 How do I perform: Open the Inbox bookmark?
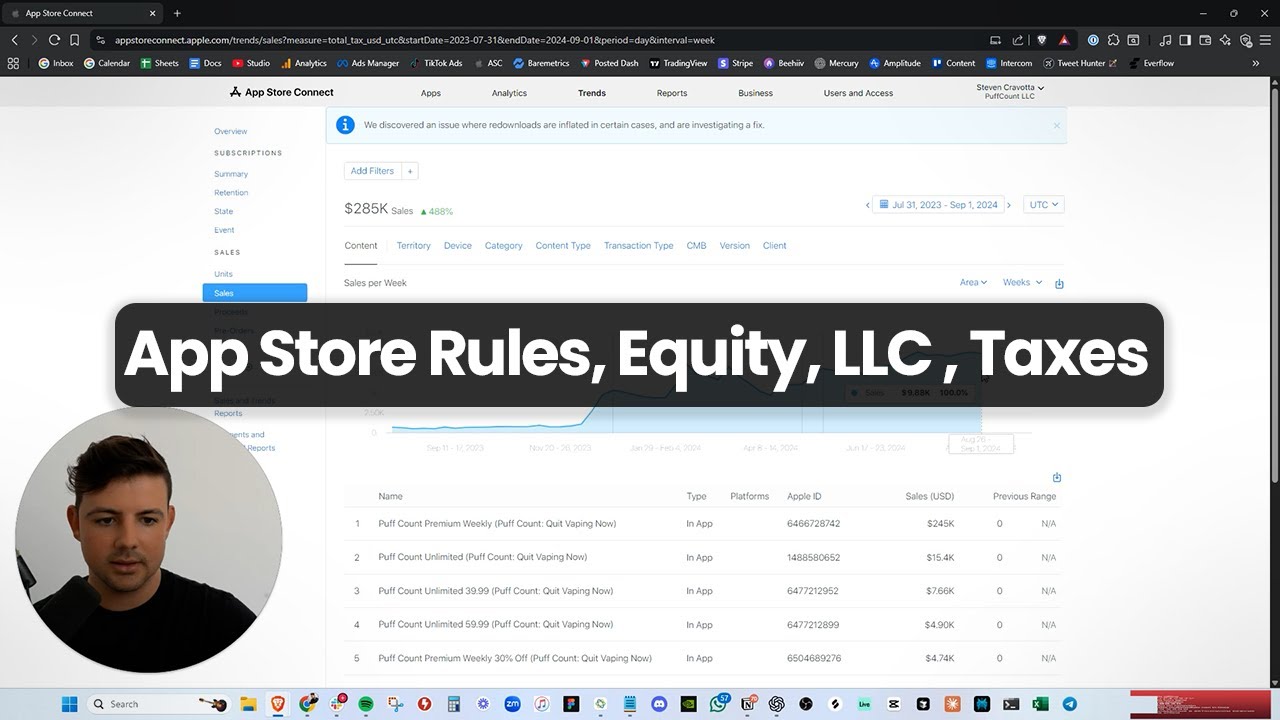56,63
